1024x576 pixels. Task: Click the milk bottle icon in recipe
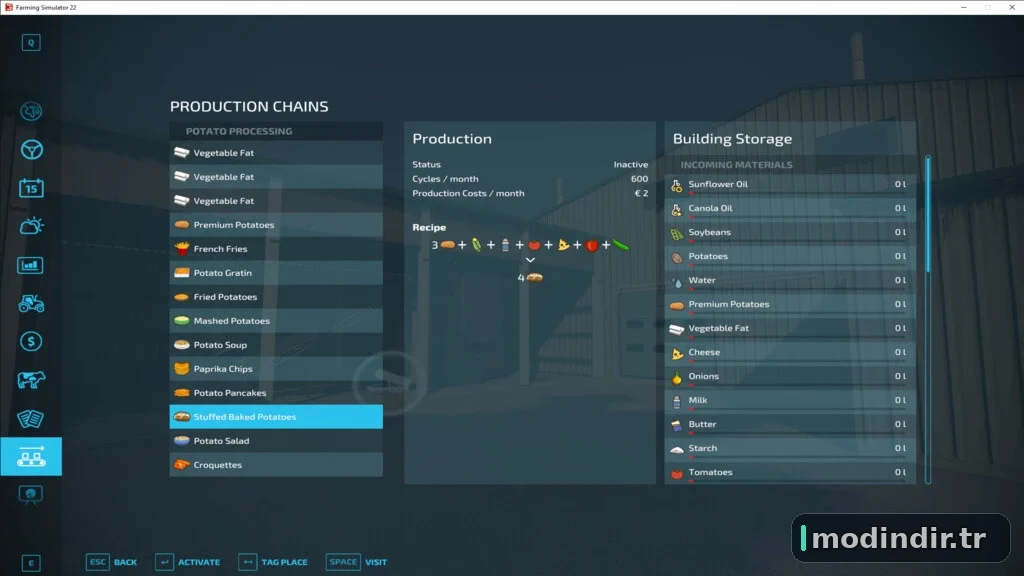click(505, 245)
